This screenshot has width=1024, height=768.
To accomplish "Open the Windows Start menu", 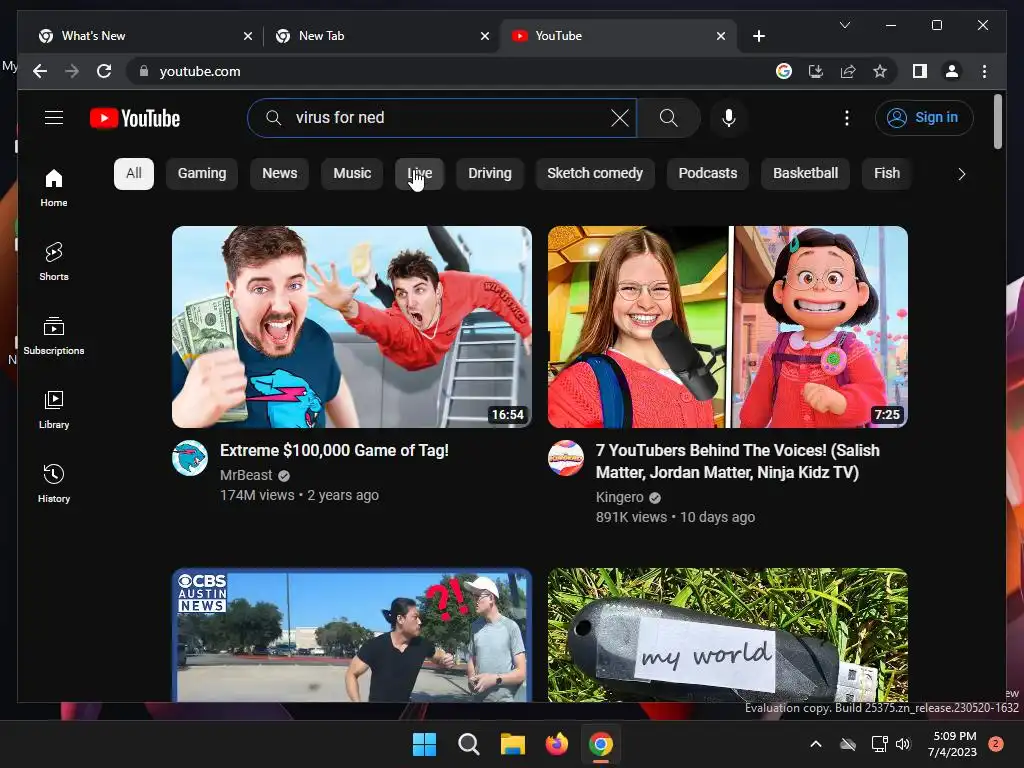I will tap(424, 744).
